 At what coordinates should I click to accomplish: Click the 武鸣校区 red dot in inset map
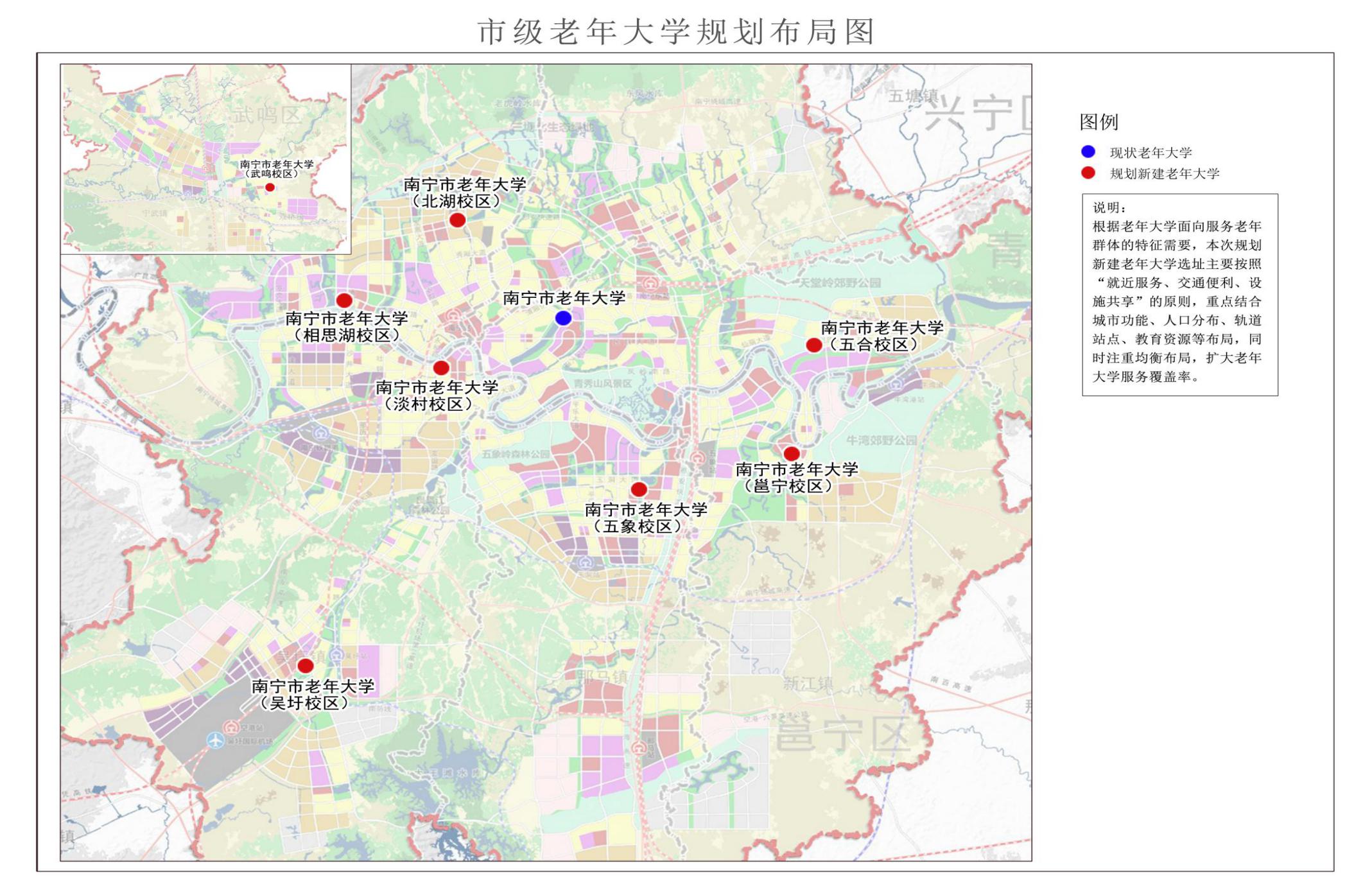(x=270, y=187)
